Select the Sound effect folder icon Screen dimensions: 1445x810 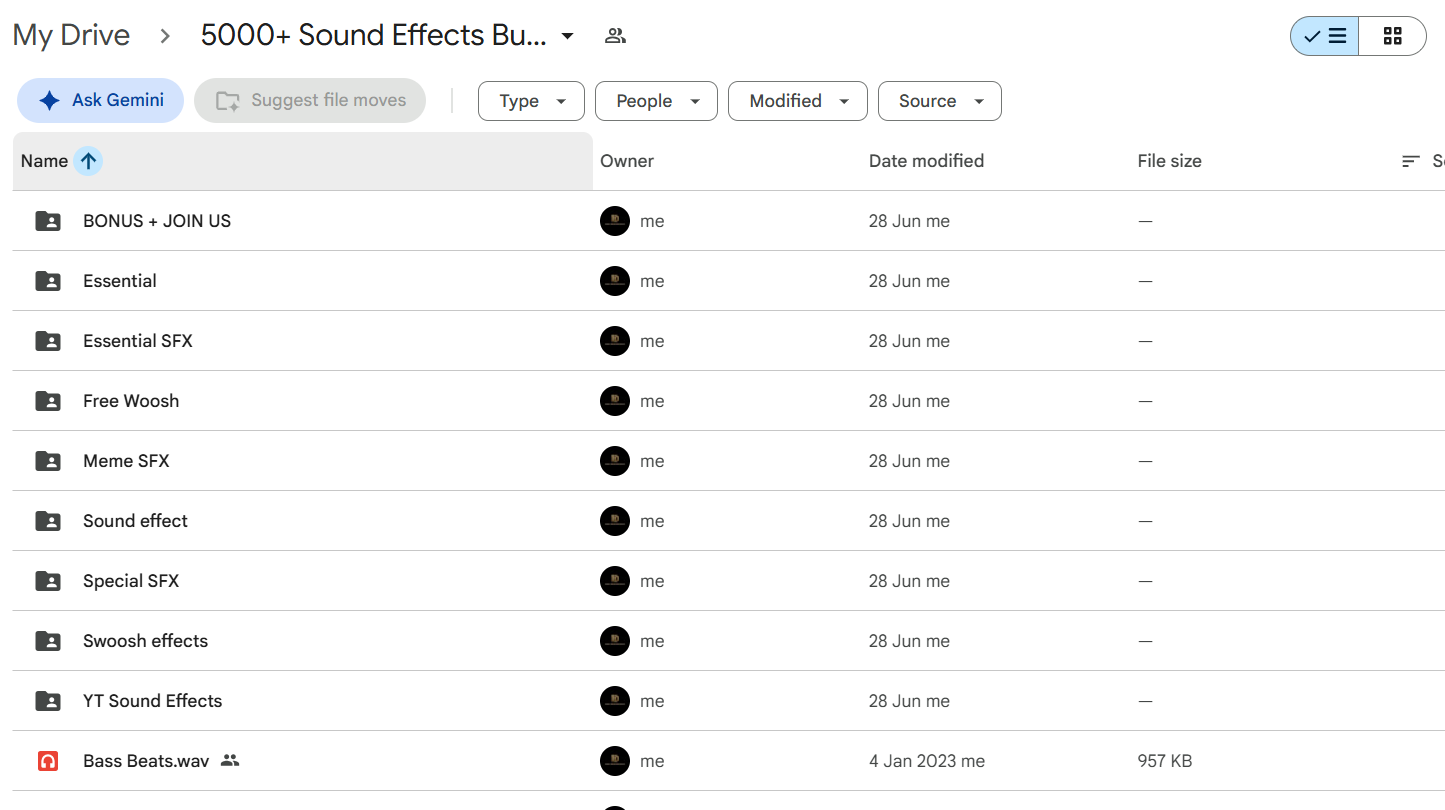pos(48,521)
